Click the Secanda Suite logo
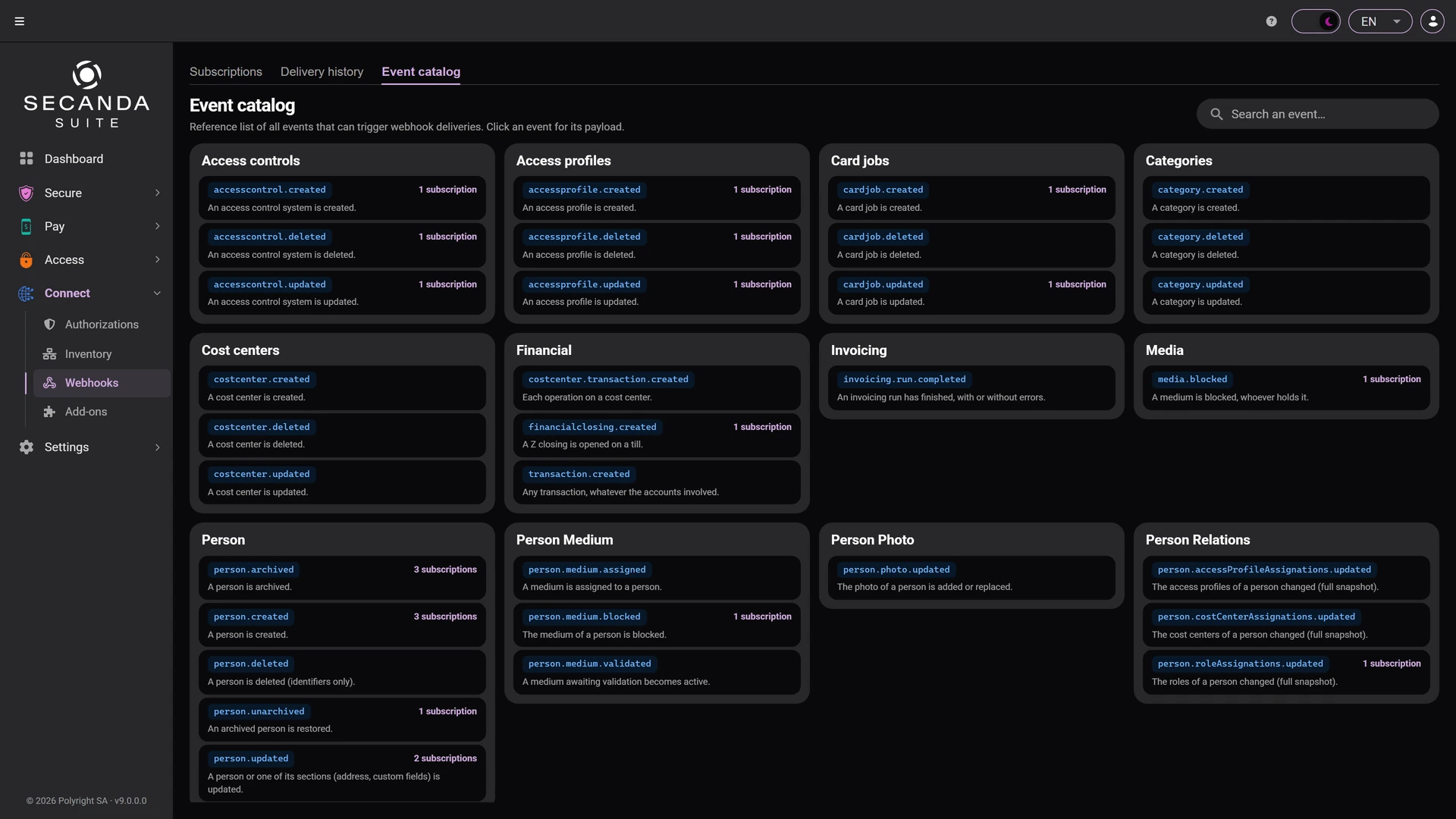Image resolution: width=1456 pixels, height=819 pixels. pos(86,95)
